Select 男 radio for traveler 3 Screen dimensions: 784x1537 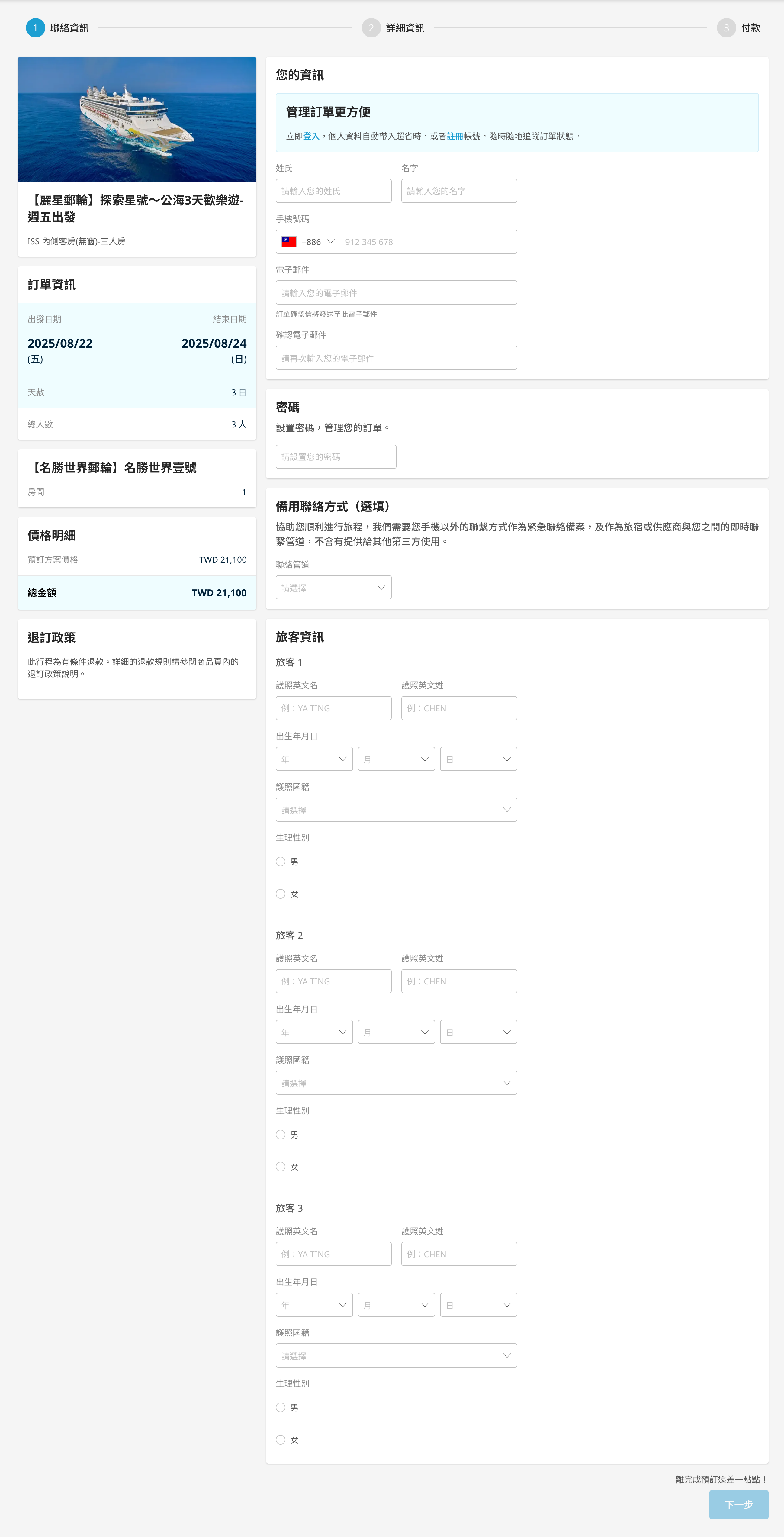[281, 1407]
